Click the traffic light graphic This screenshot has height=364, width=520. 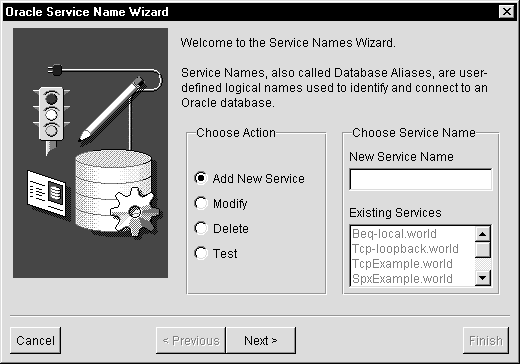[x=51, y=120]
